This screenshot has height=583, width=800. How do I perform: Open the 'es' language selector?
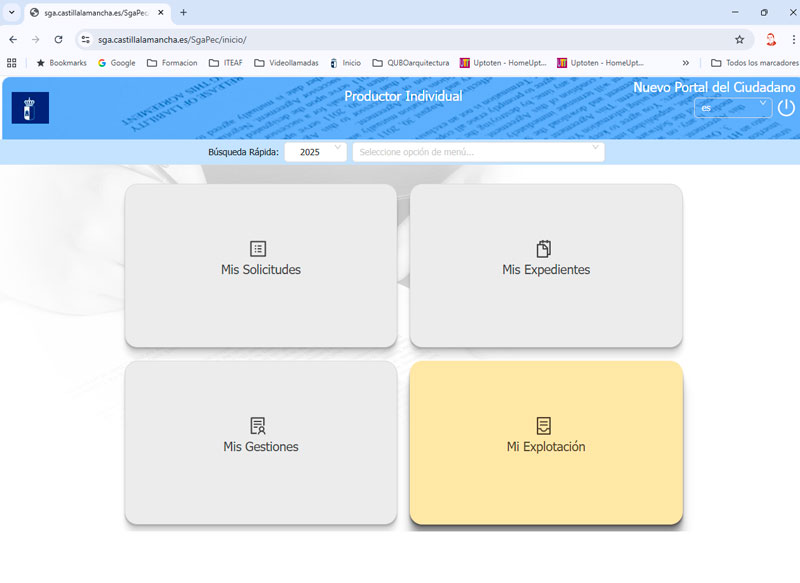tap(732, 107)
